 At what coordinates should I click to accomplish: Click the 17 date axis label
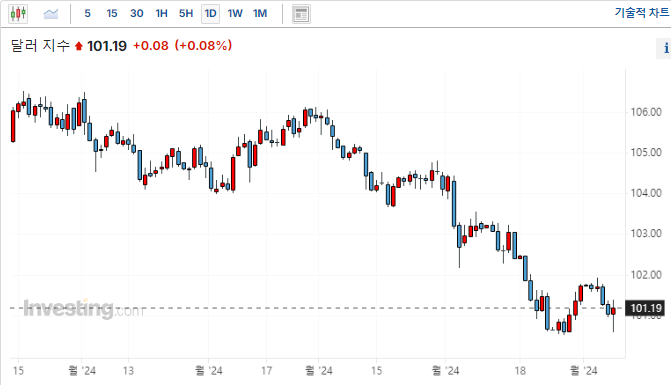(267, 370)
